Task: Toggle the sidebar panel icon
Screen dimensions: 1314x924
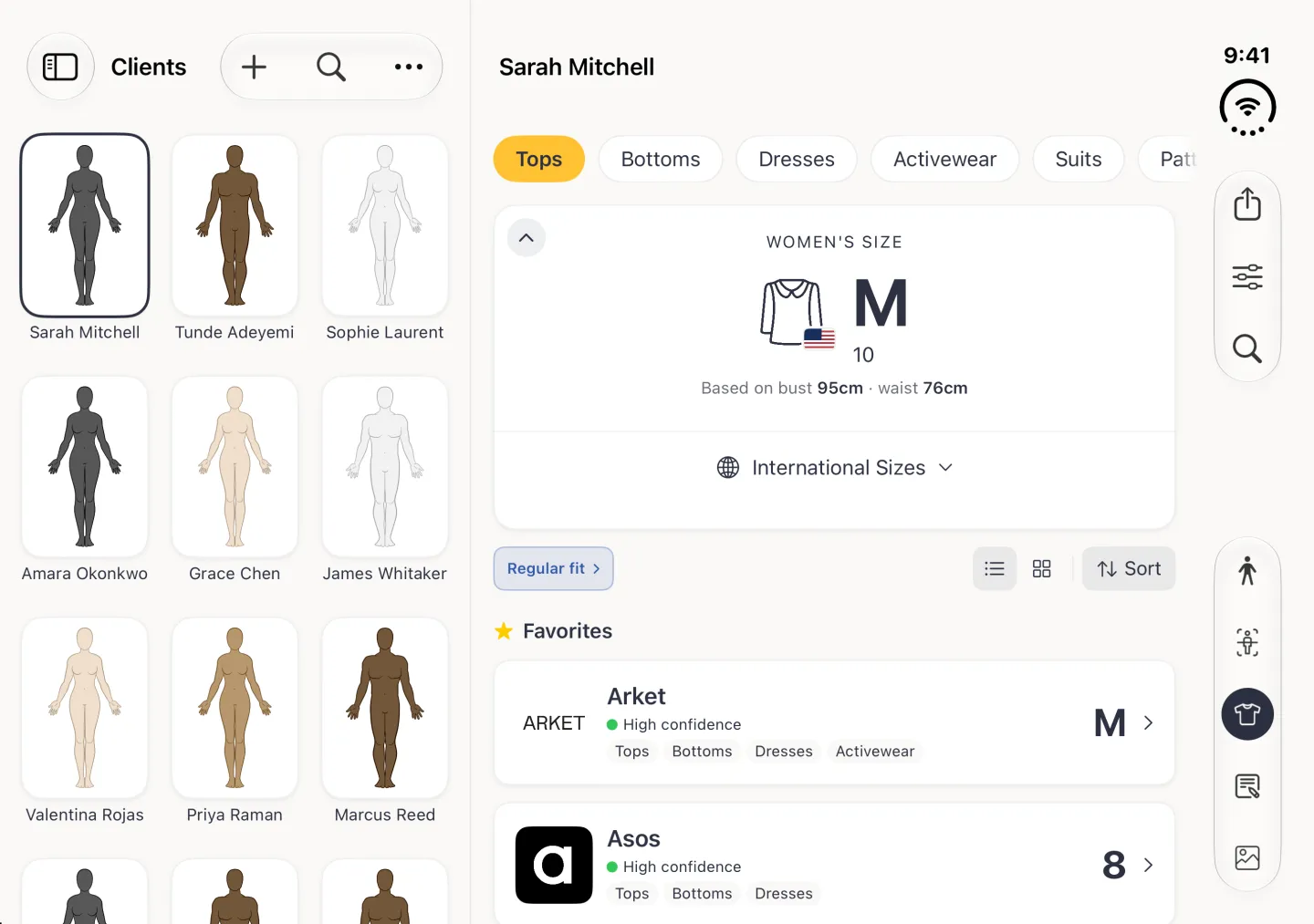Action: point(60,67)
